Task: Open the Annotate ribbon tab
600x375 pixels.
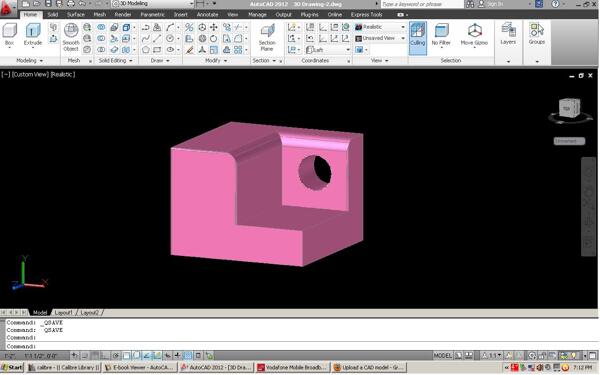Action: coord(207,15)
